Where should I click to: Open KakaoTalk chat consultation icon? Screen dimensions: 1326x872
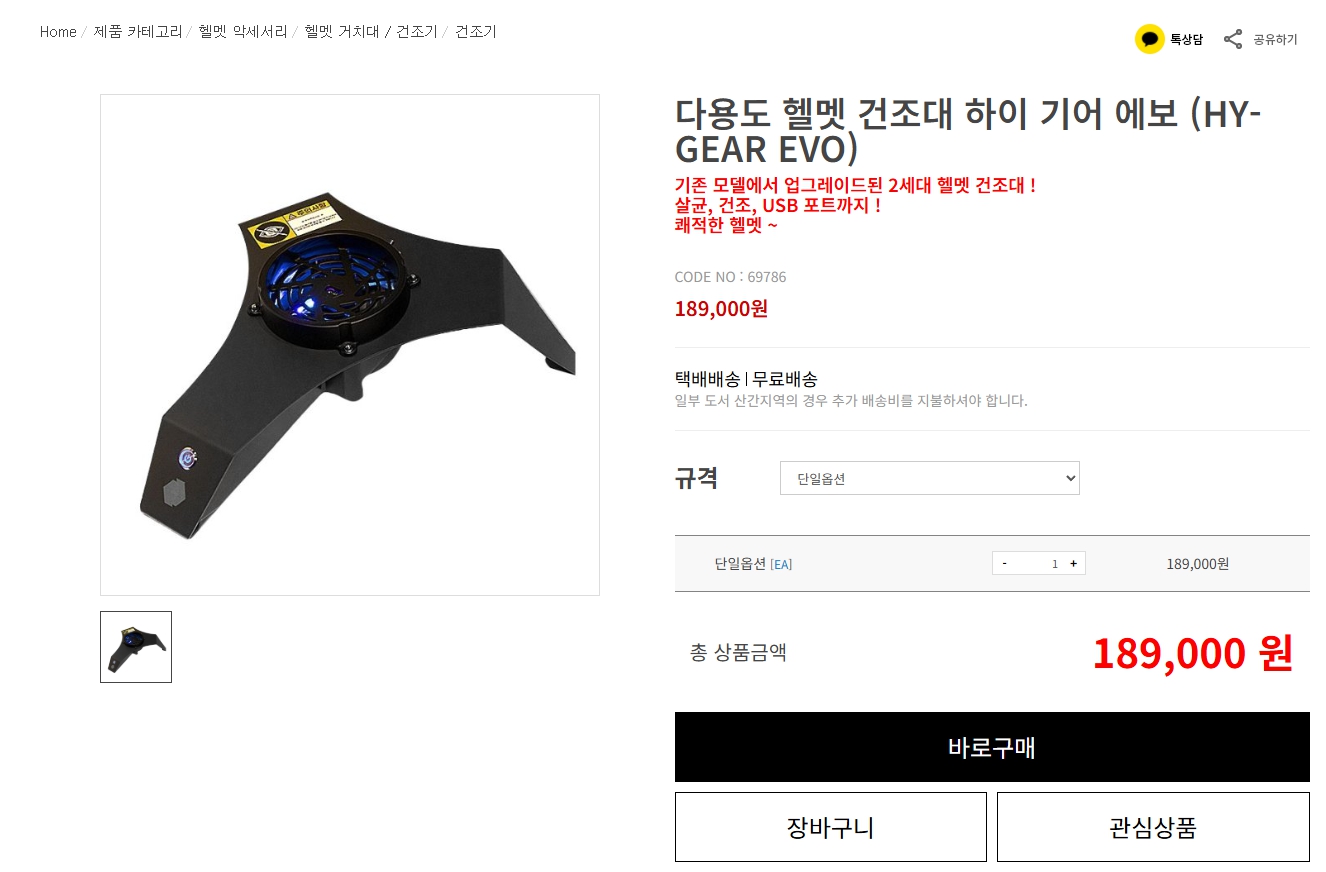1149,39
